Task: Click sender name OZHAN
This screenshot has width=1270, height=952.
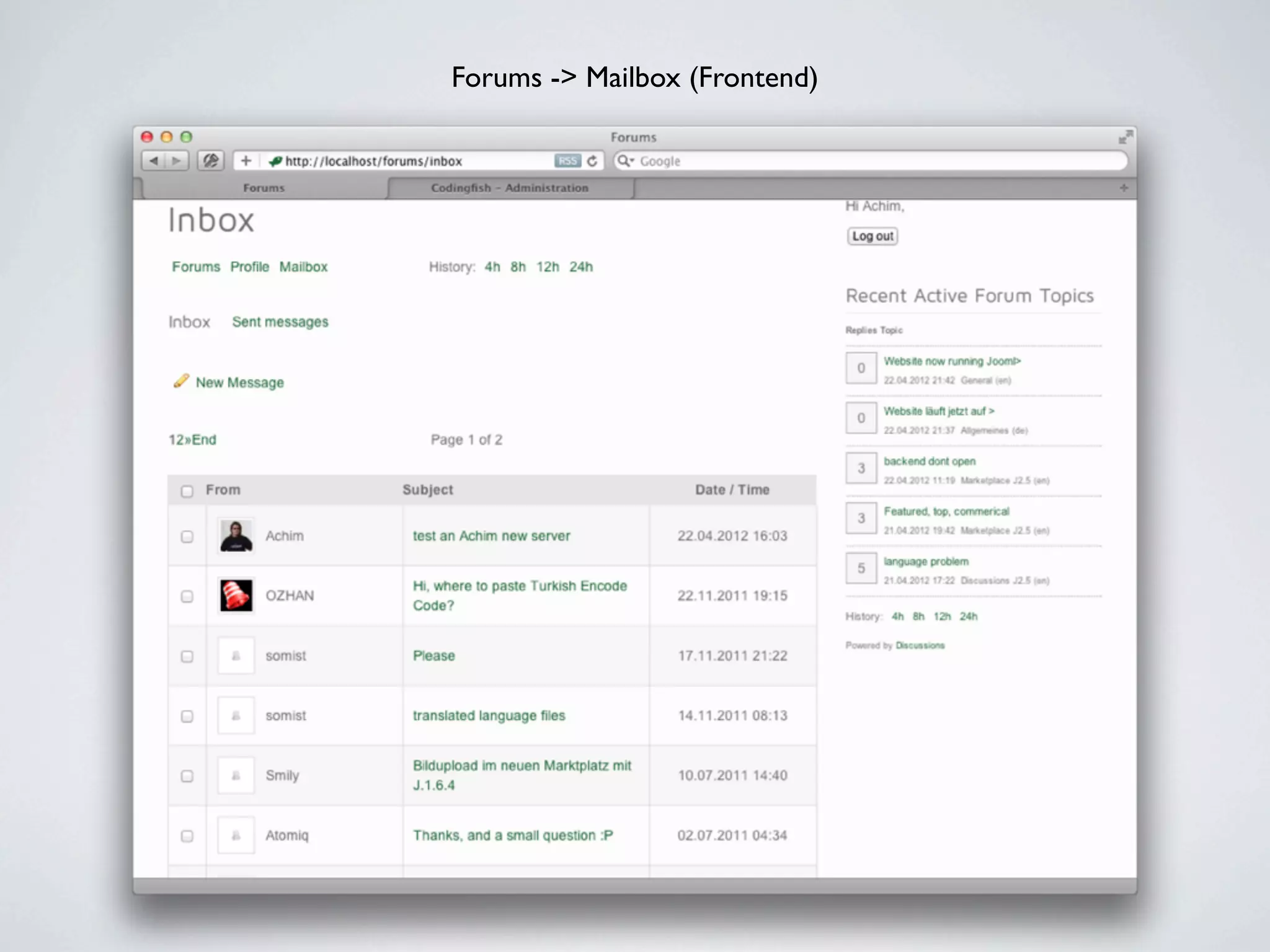Action: tap(290, 596)
